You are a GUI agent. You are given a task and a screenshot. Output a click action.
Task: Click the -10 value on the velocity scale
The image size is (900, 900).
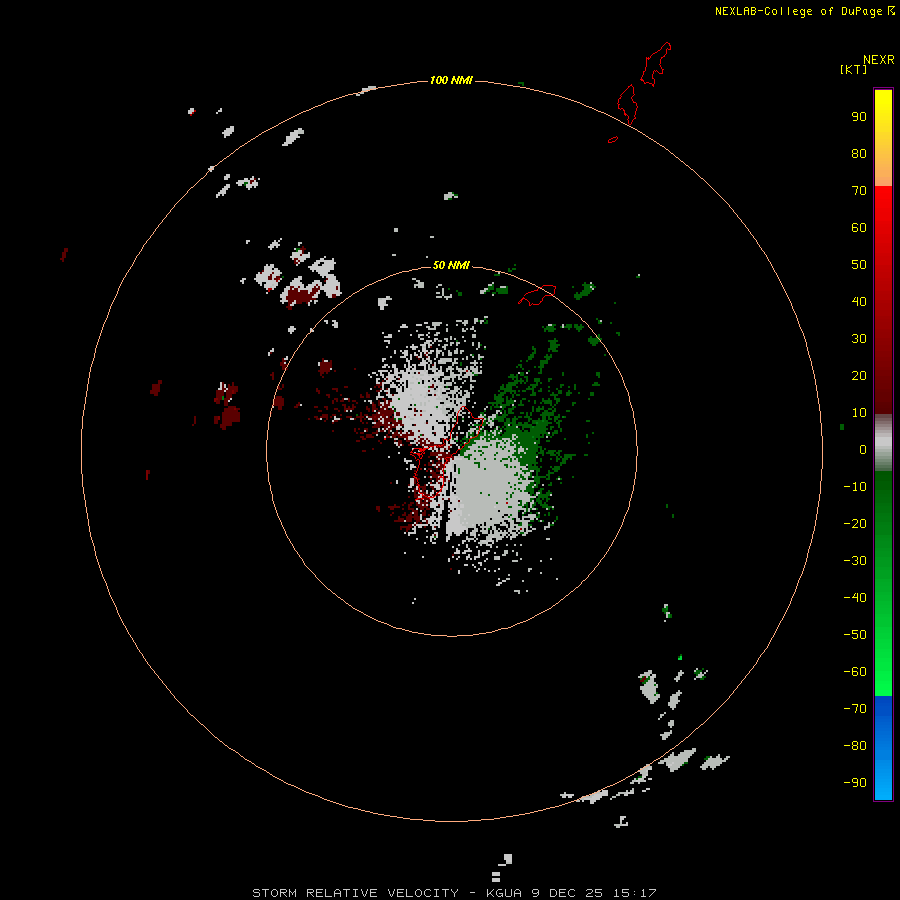pos(855,487)
